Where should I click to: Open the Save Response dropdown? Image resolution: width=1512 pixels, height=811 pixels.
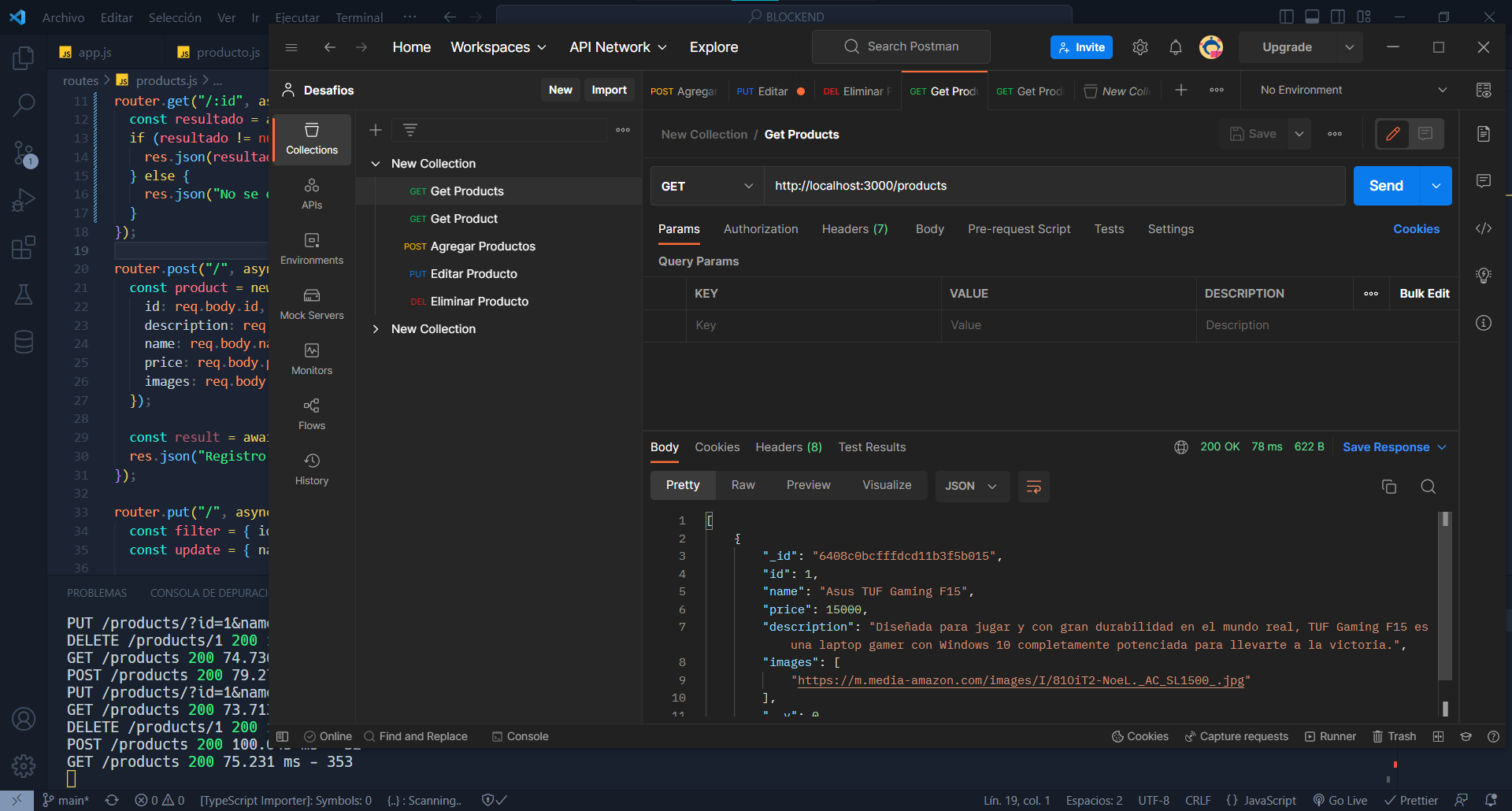[1395, 447]
